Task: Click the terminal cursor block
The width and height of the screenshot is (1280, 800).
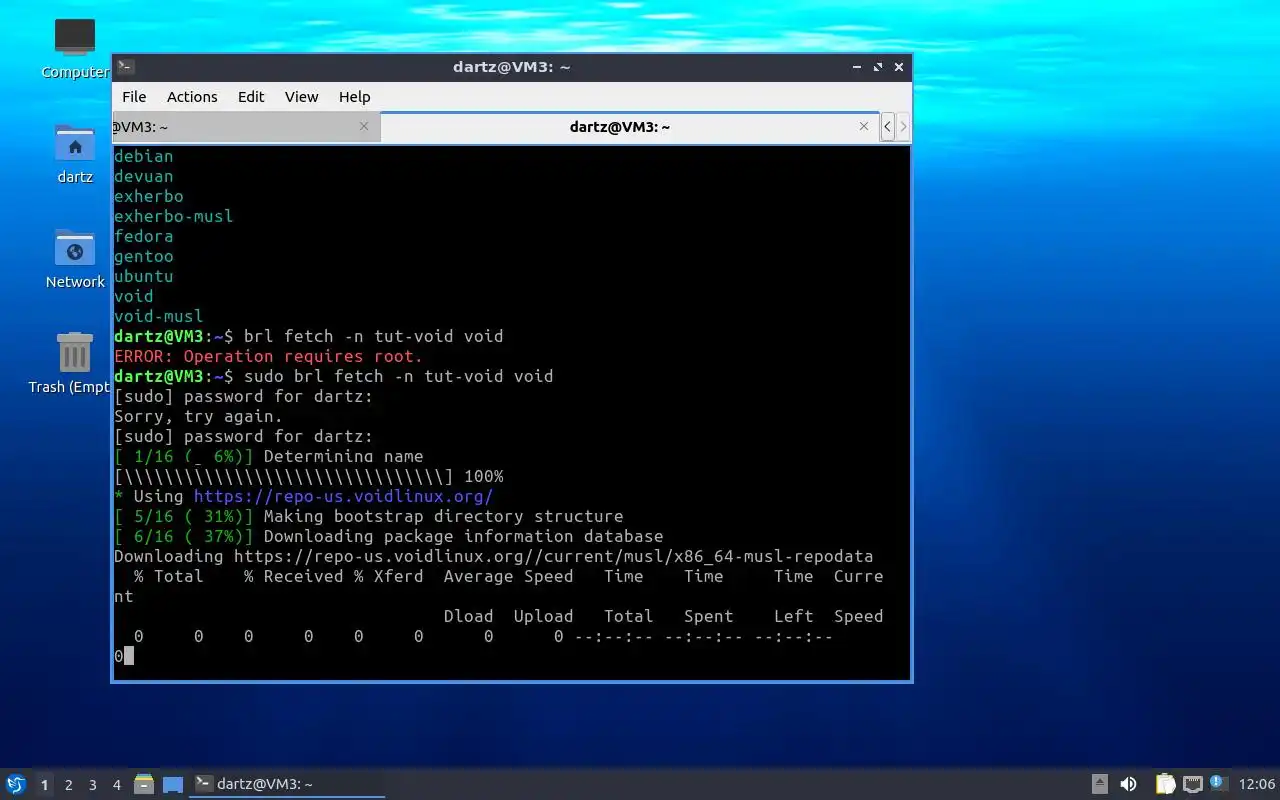Action: [x=128, y=656]
